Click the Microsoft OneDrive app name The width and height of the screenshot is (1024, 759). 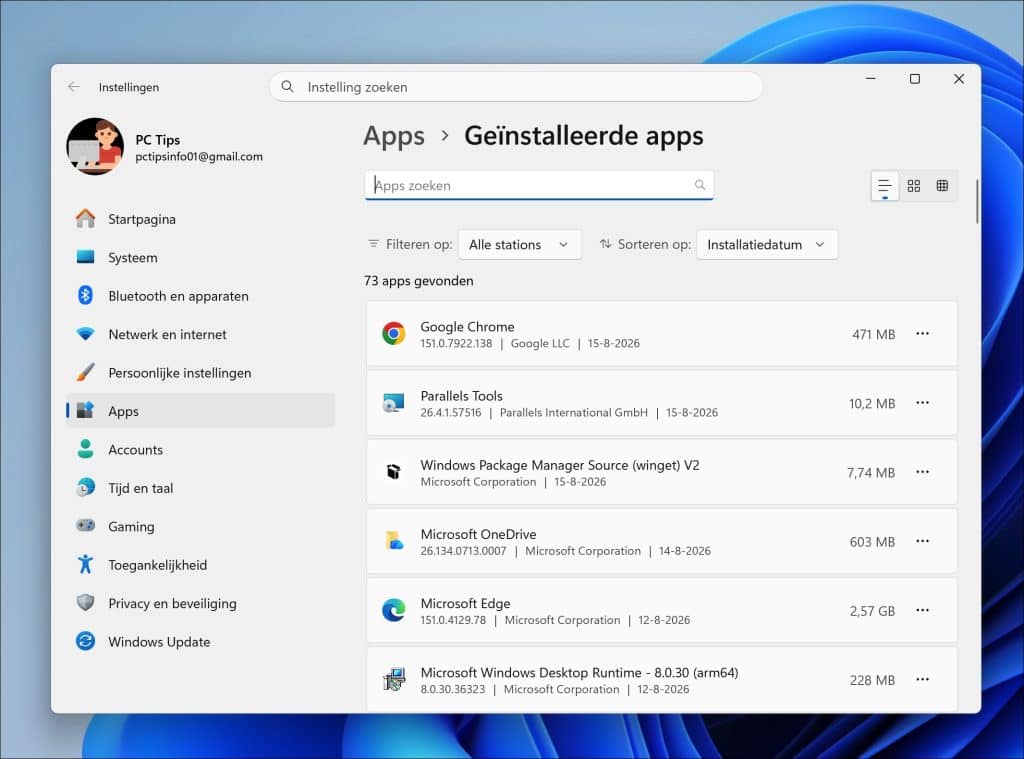pyautogui.click(x=478, y=534)
